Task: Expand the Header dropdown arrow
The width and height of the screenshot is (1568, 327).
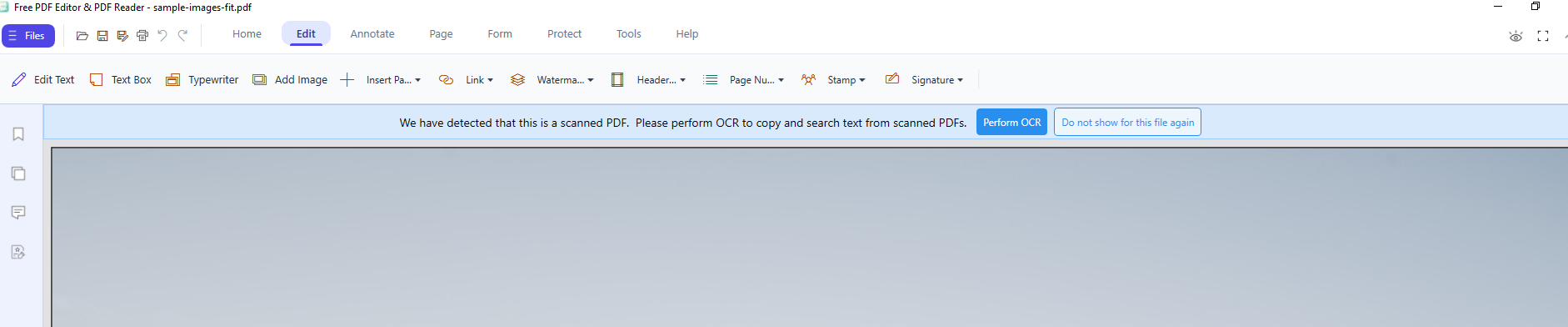Action: [x=683, y=80]
